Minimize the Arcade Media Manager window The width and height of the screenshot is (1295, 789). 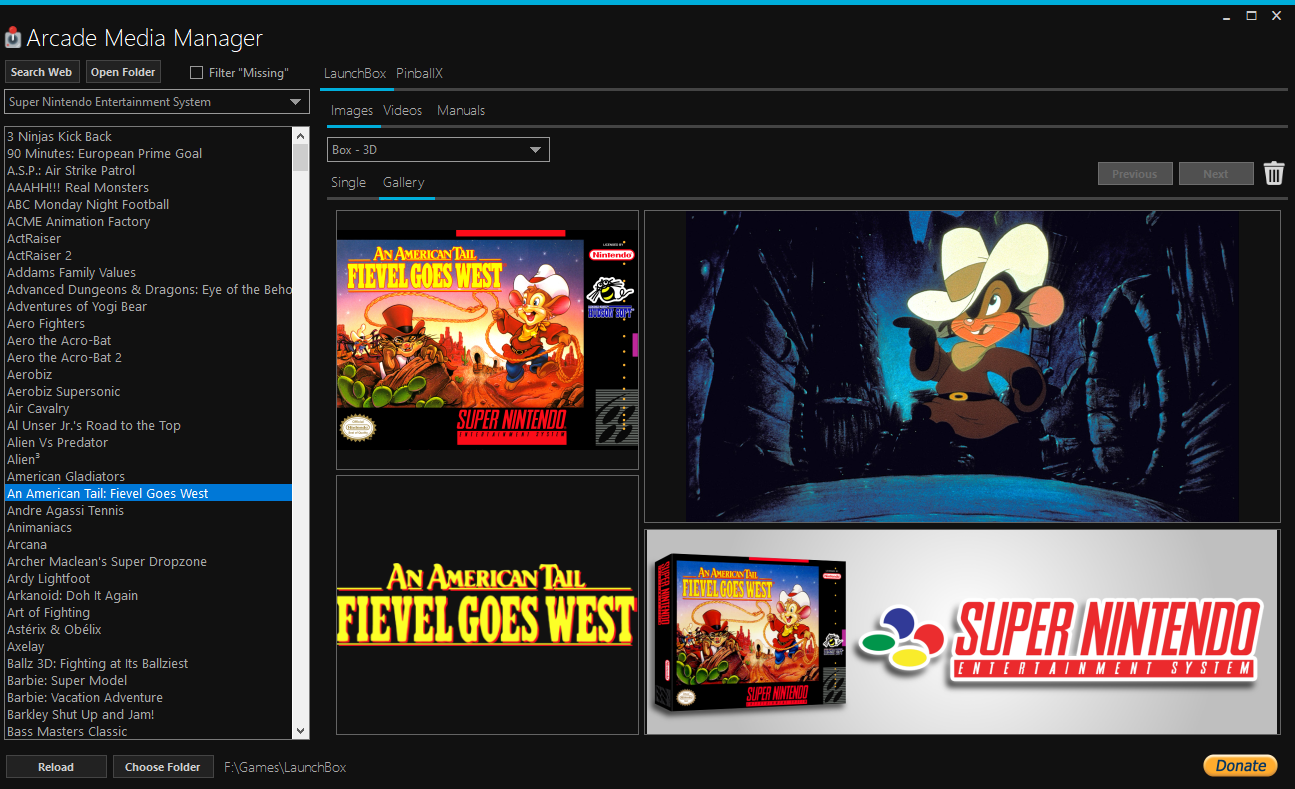[x=1227, y=16]
